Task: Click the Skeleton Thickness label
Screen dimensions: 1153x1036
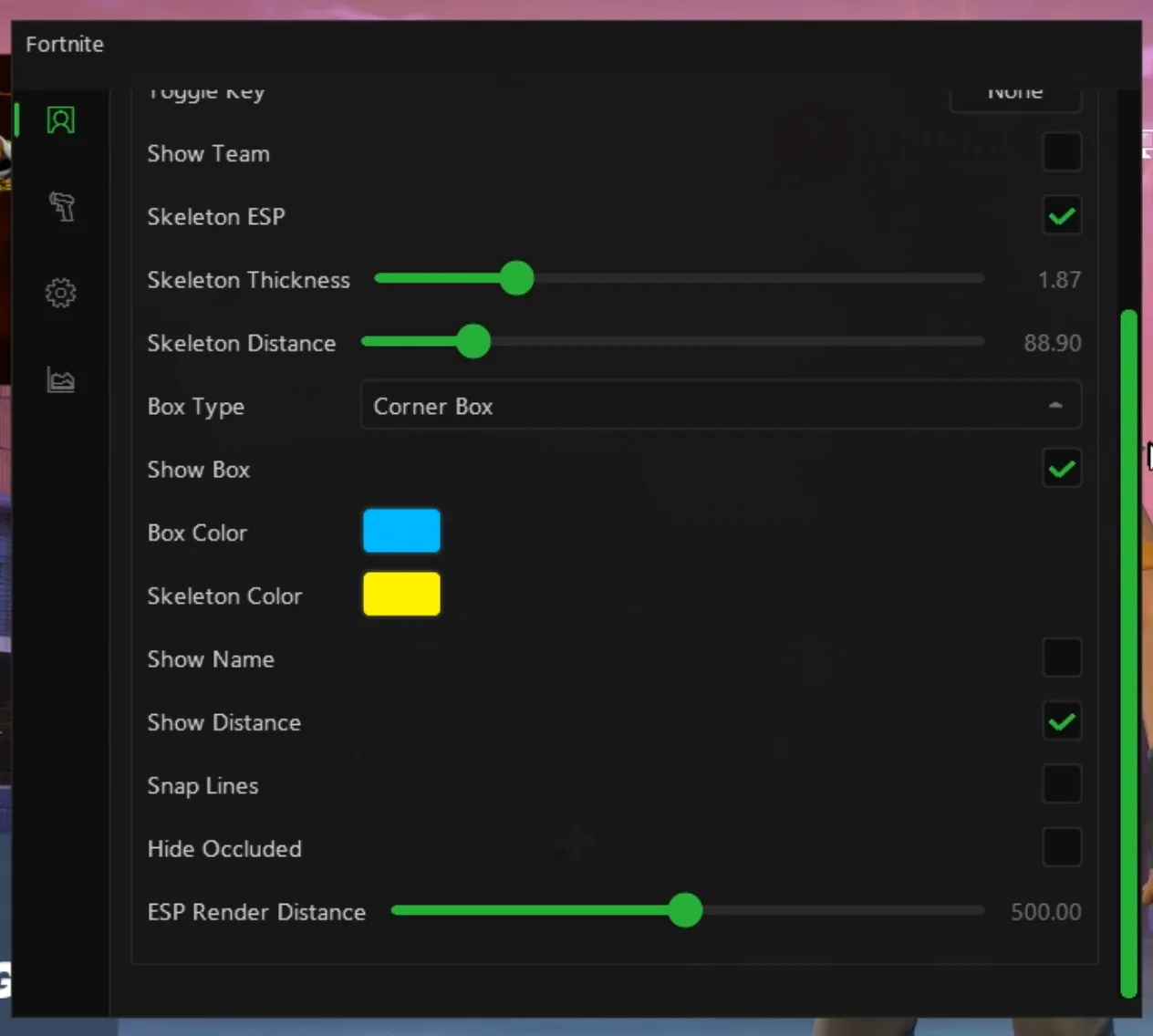Action: coord(248,280)
